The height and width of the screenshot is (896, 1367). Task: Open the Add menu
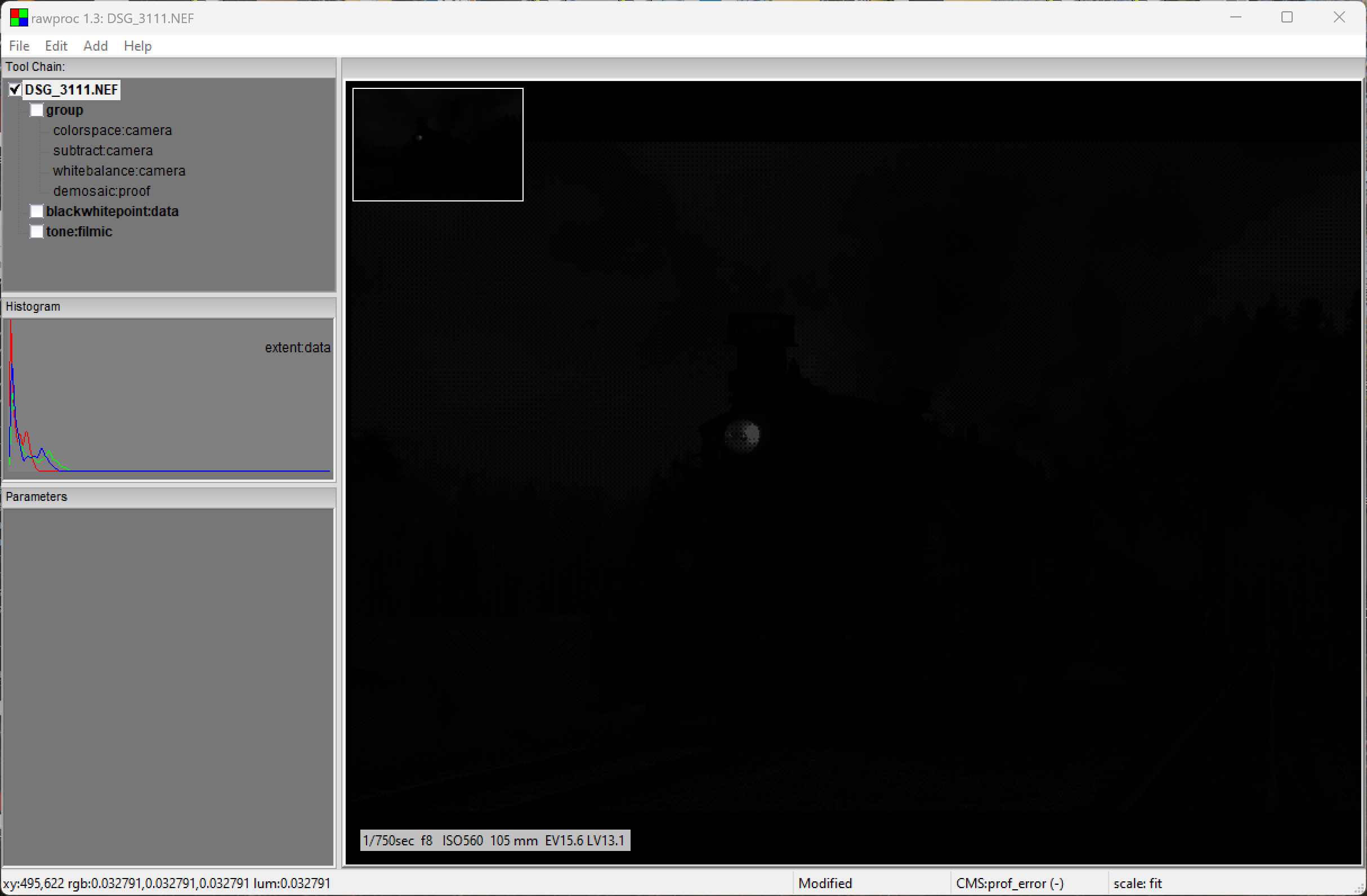[x=95, y=46]
